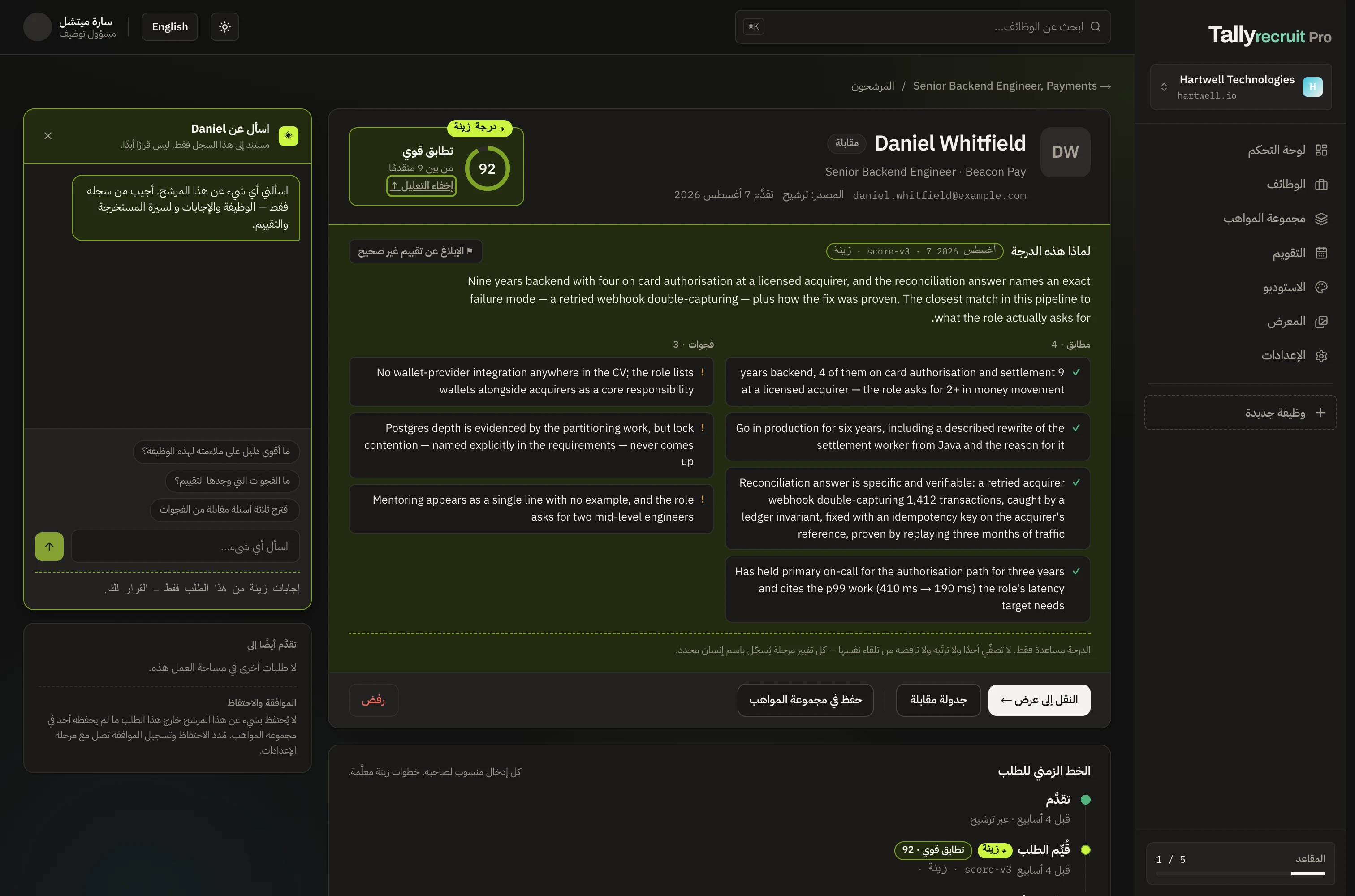
Task: Click the مقابلة stage badge
Action: 846,143
